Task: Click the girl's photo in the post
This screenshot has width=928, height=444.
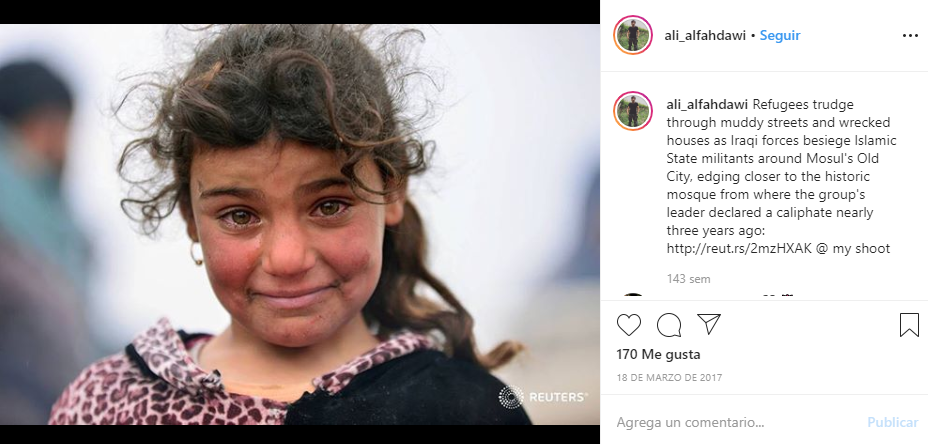Action: pos(299,224)
